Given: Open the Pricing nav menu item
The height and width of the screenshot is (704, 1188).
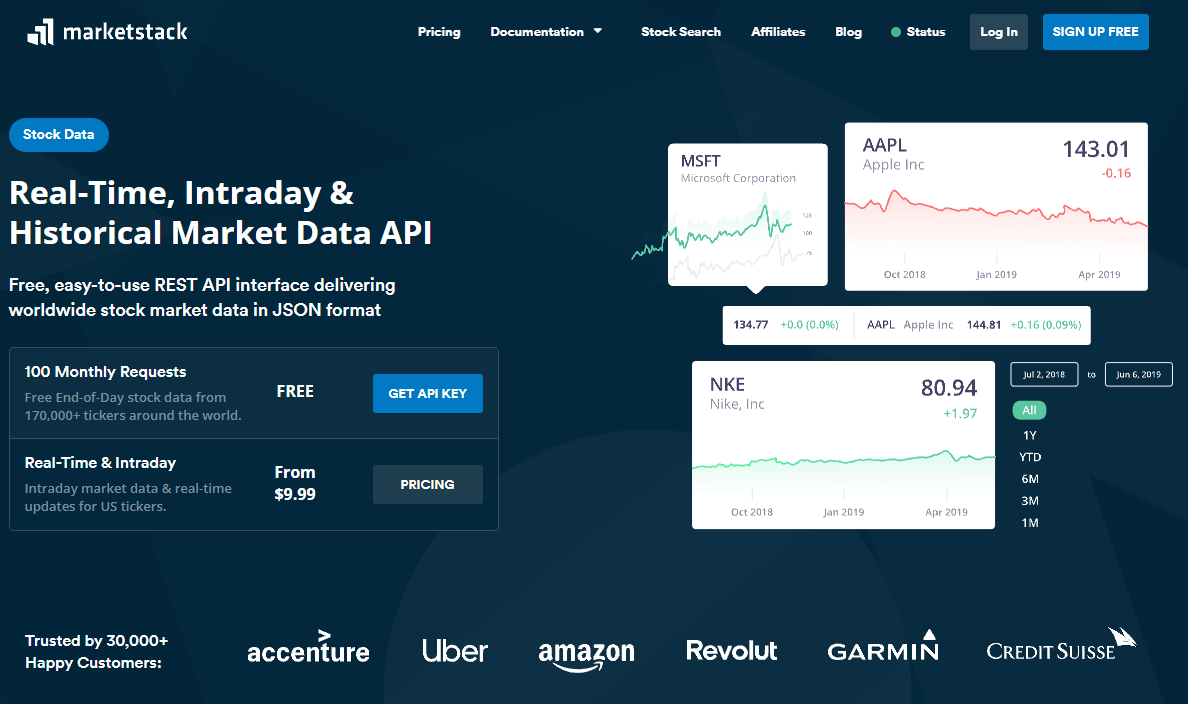Looking at the screenshot, I should tap(439, 32).
